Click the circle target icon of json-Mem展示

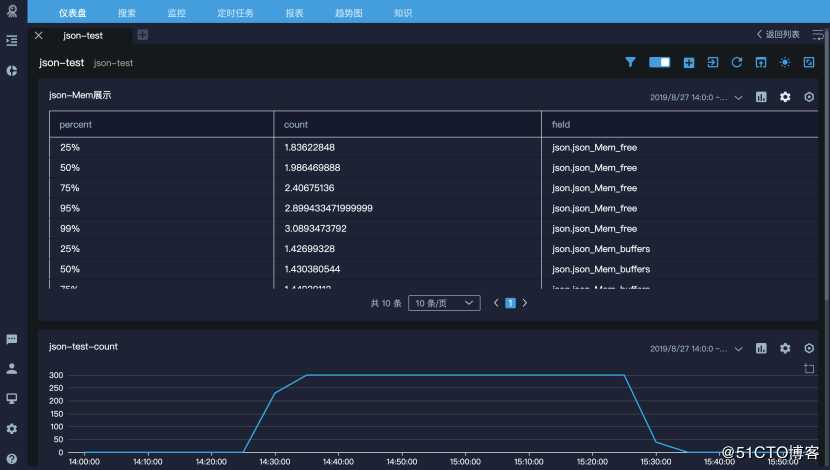(809, 97)
